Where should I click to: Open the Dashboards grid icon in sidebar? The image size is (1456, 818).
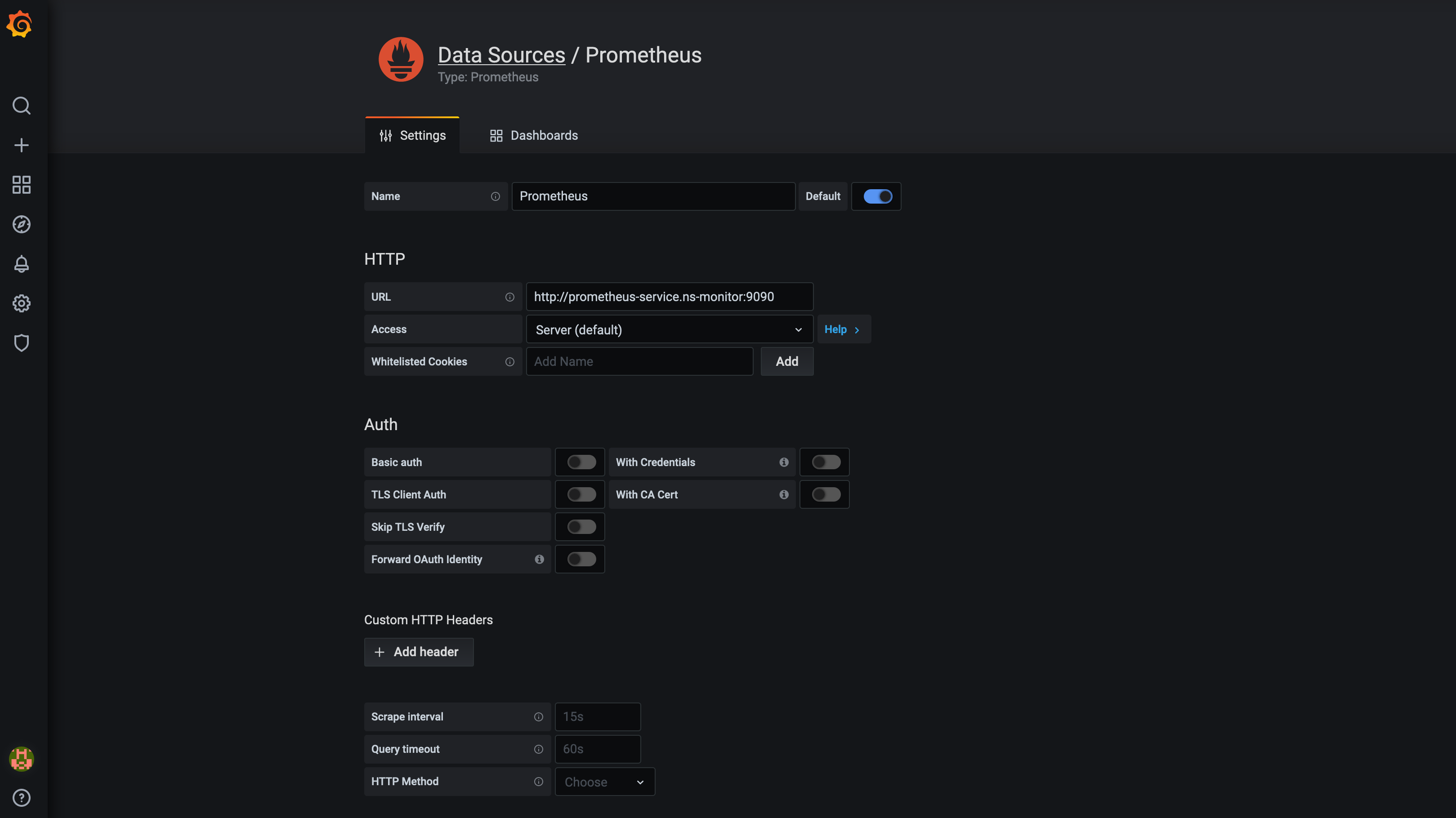tap(22, 185)
